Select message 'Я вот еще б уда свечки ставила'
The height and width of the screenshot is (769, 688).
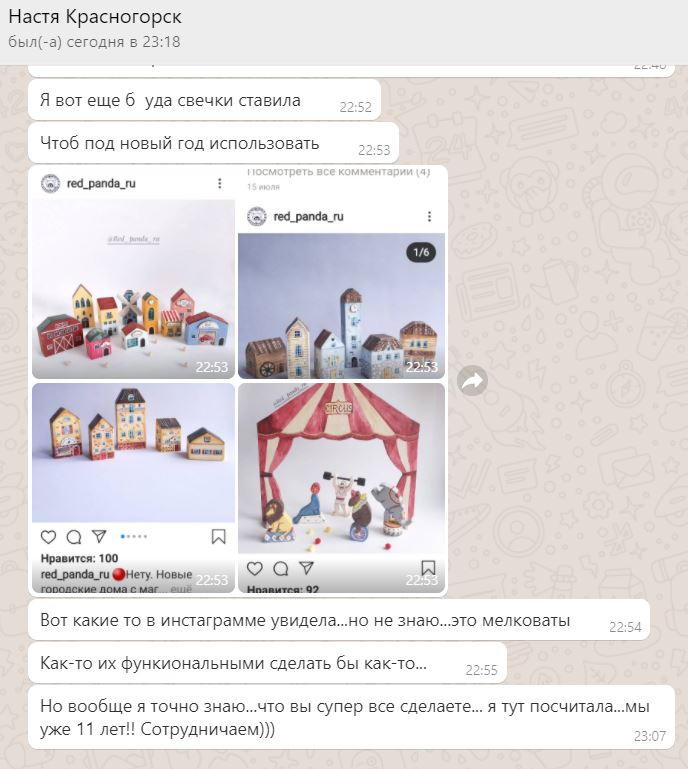(204, 100)
